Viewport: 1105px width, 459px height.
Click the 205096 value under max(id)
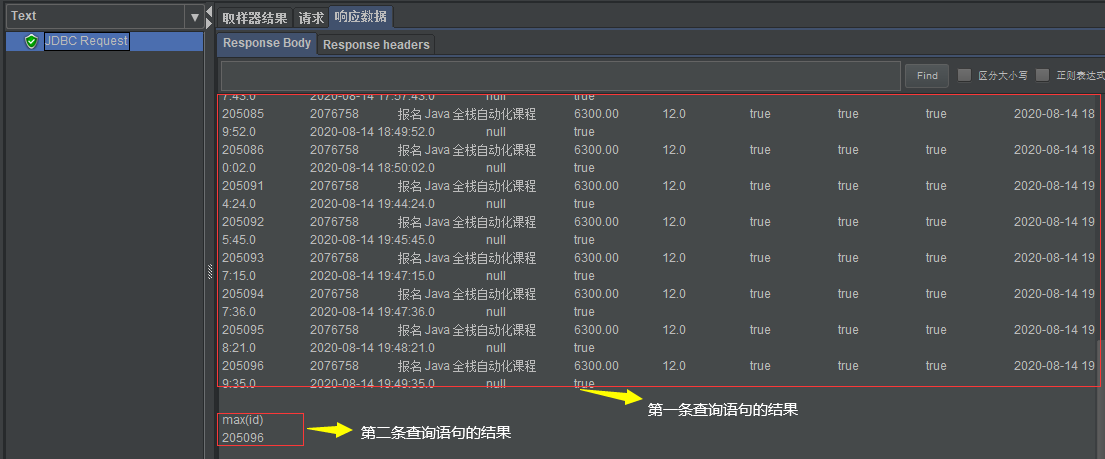pos(243,437)
